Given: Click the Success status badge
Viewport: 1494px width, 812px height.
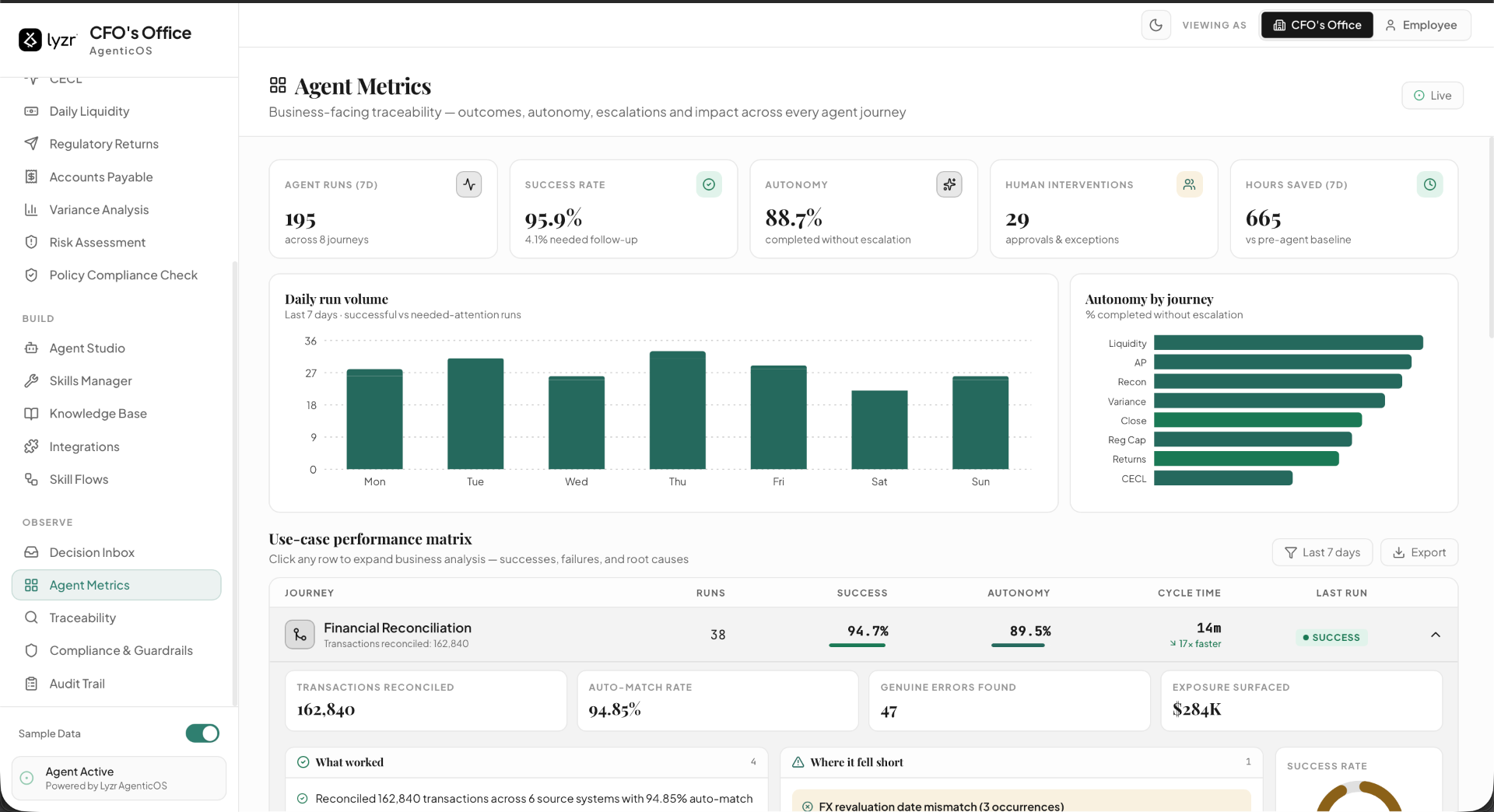Looking at the screenshot, I should (x=1331, y=637).
